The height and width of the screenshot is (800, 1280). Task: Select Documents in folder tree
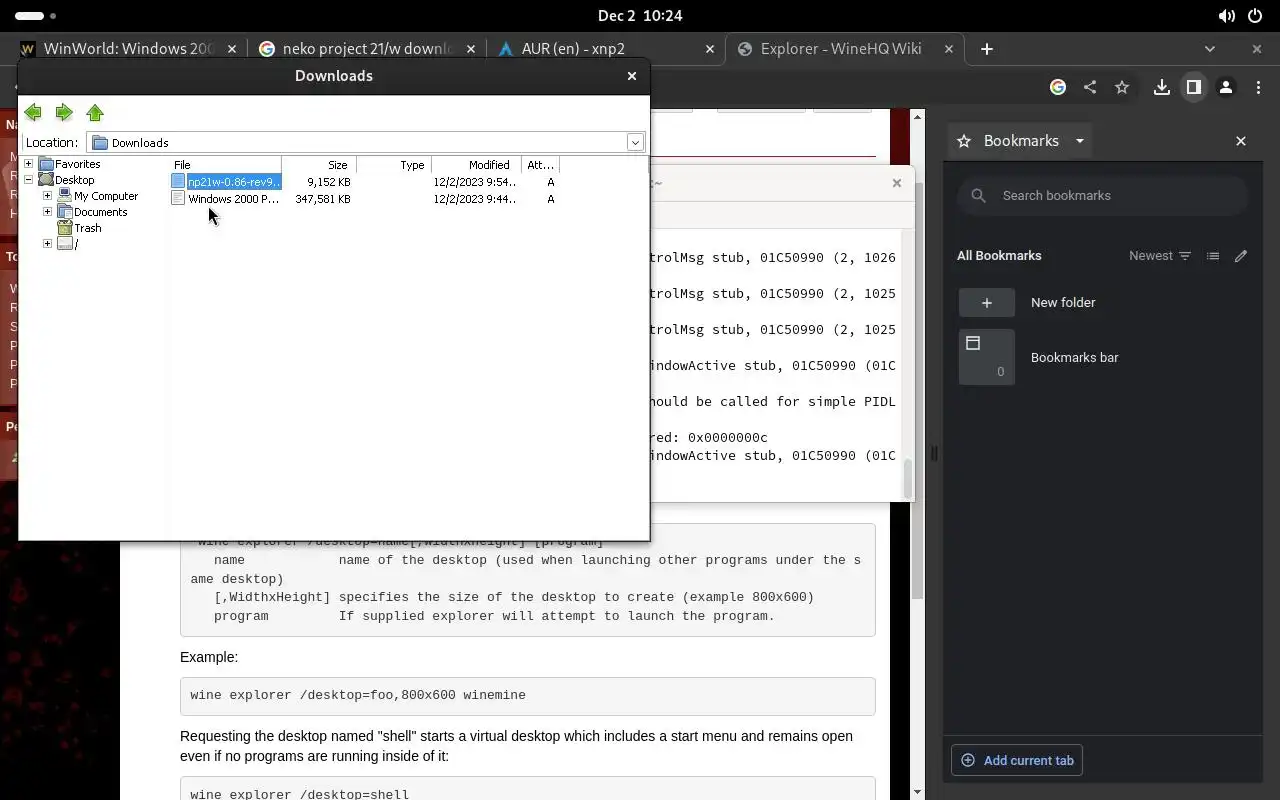pyautogui.click(x=100, y=212)
